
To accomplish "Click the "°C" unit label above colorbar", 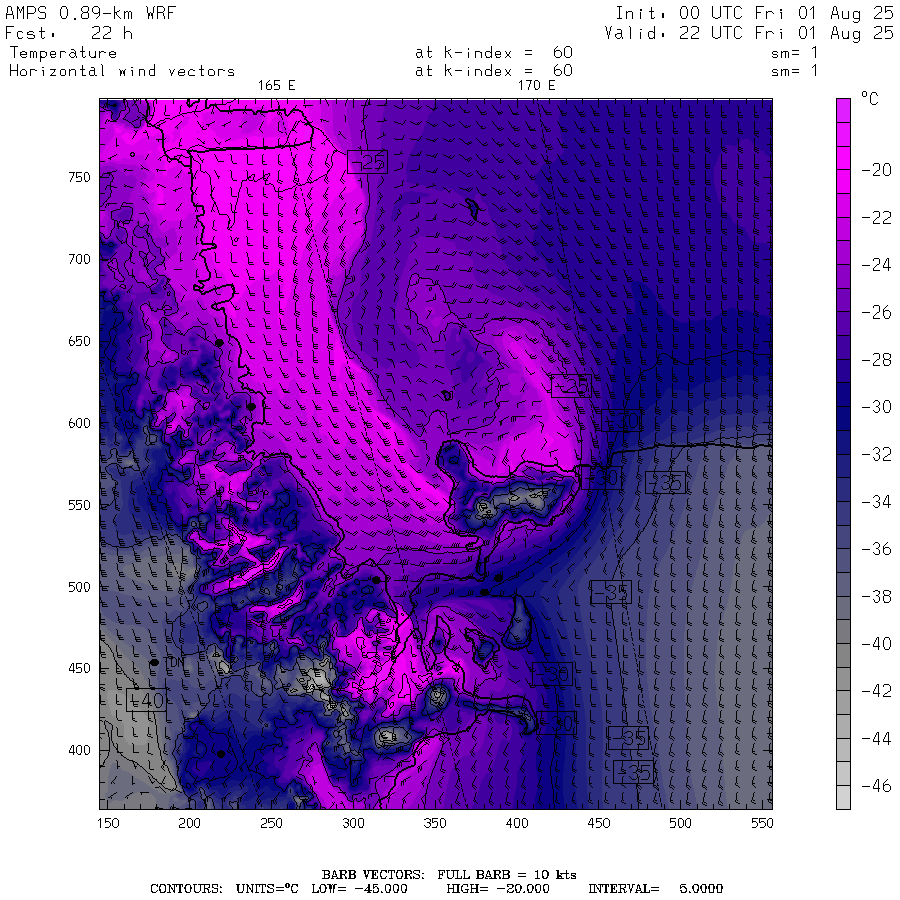I will [870, 99].
